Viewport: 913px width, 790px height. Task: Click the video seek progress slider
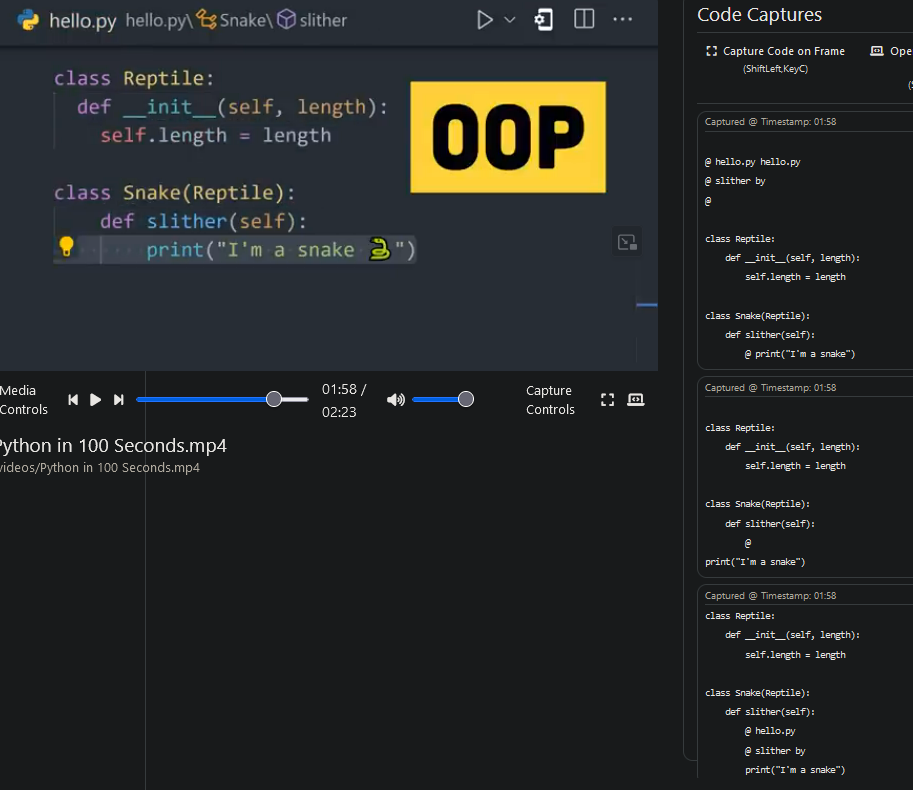pos(273,399)
